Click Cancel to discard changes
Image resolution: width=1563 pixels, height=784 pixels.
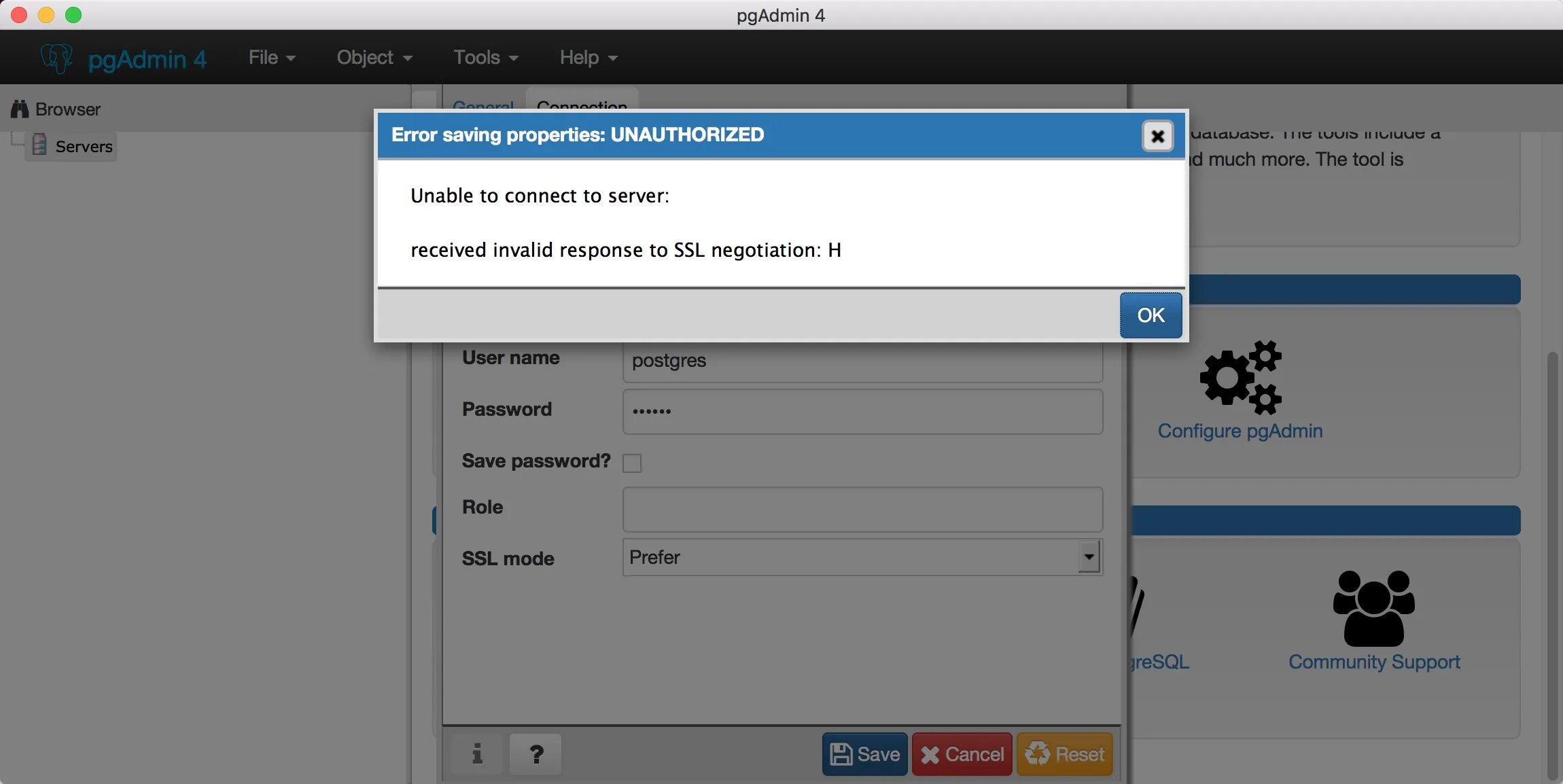[961, 754]
